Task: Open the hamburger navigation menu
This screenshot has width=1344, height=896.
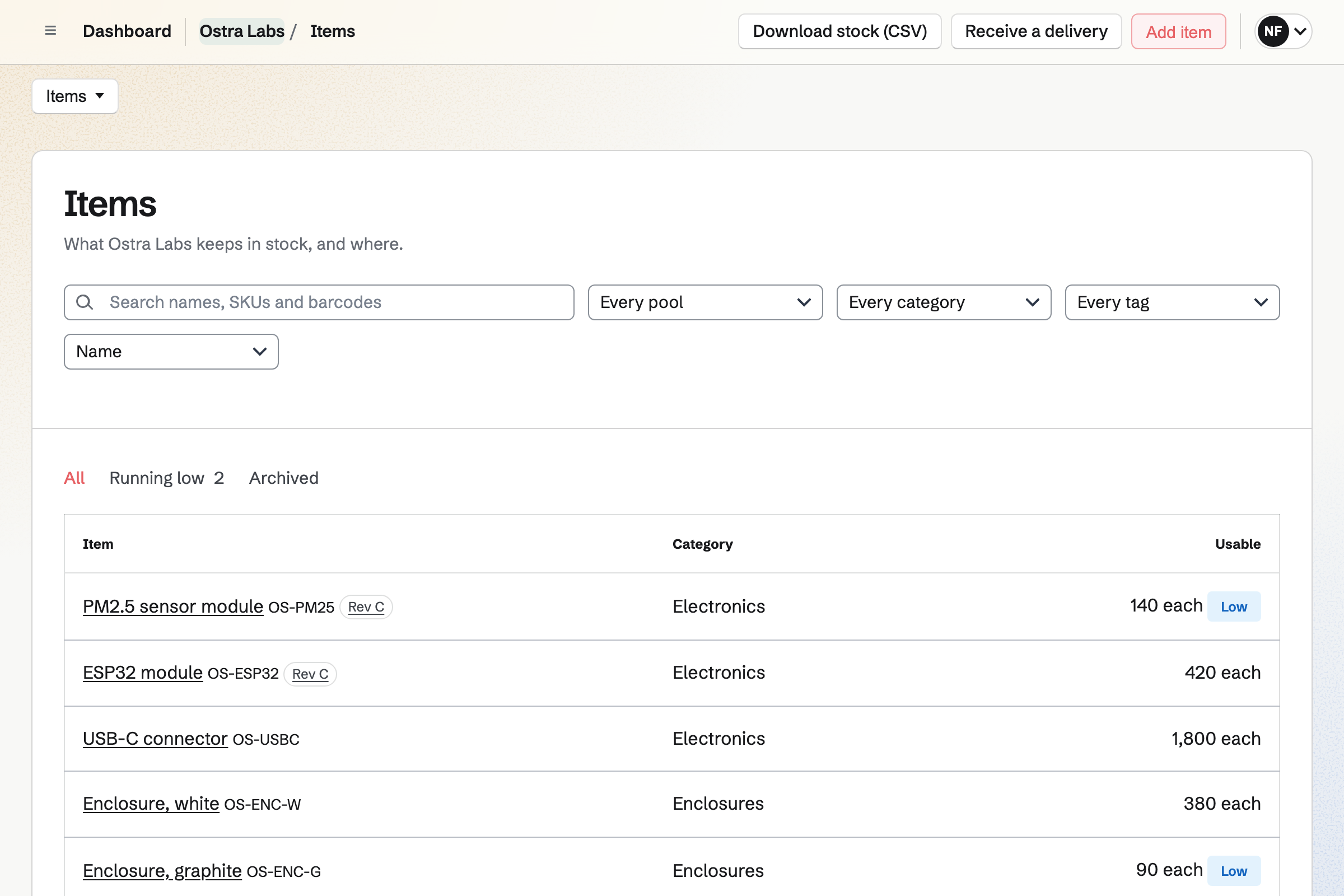Action: 50,31
